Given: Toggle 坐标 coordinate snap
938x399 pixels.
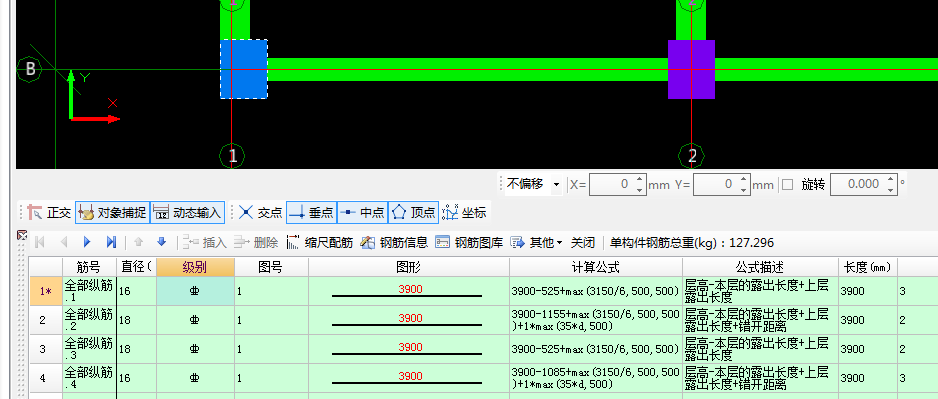Looking at the screenshot, I should click(464, 212).
